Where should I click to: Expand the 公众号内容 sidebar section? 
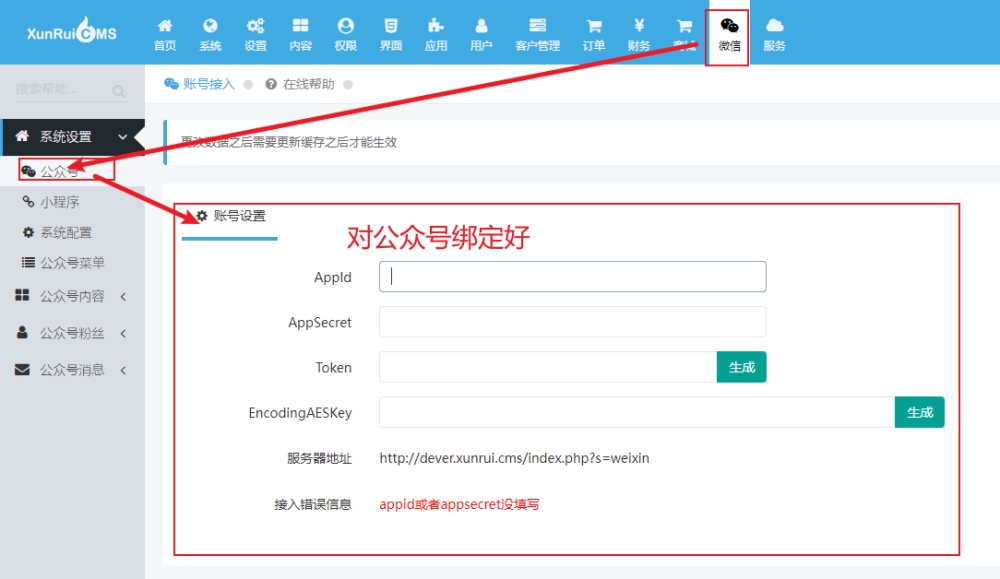coord(72,296)
